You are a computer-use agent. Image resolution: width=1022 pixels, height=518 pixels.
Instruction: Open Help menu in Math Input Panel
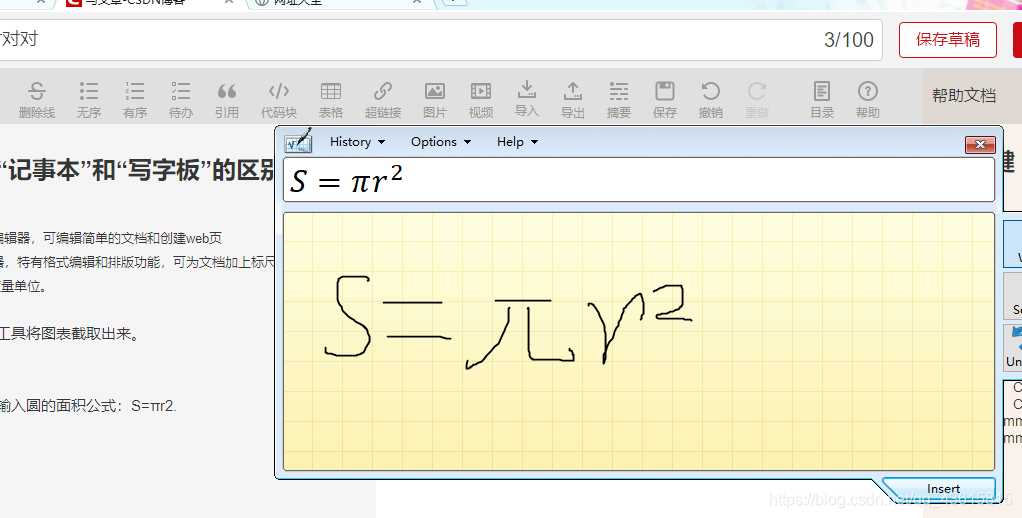517,141
